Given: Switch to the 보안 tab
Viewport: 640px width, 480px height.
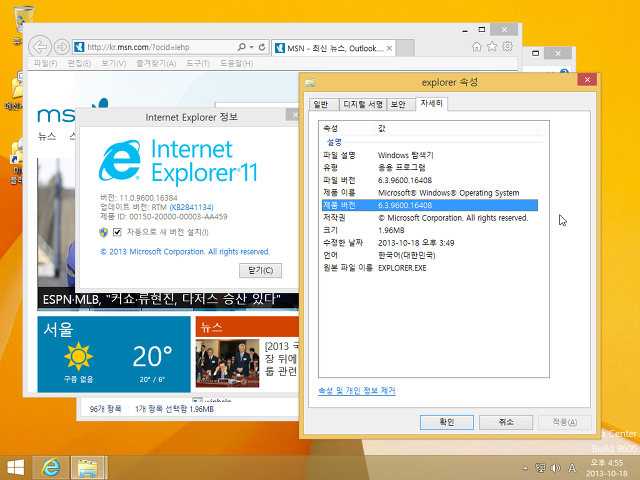Looking at the screenshot, I should coord(400,104).
